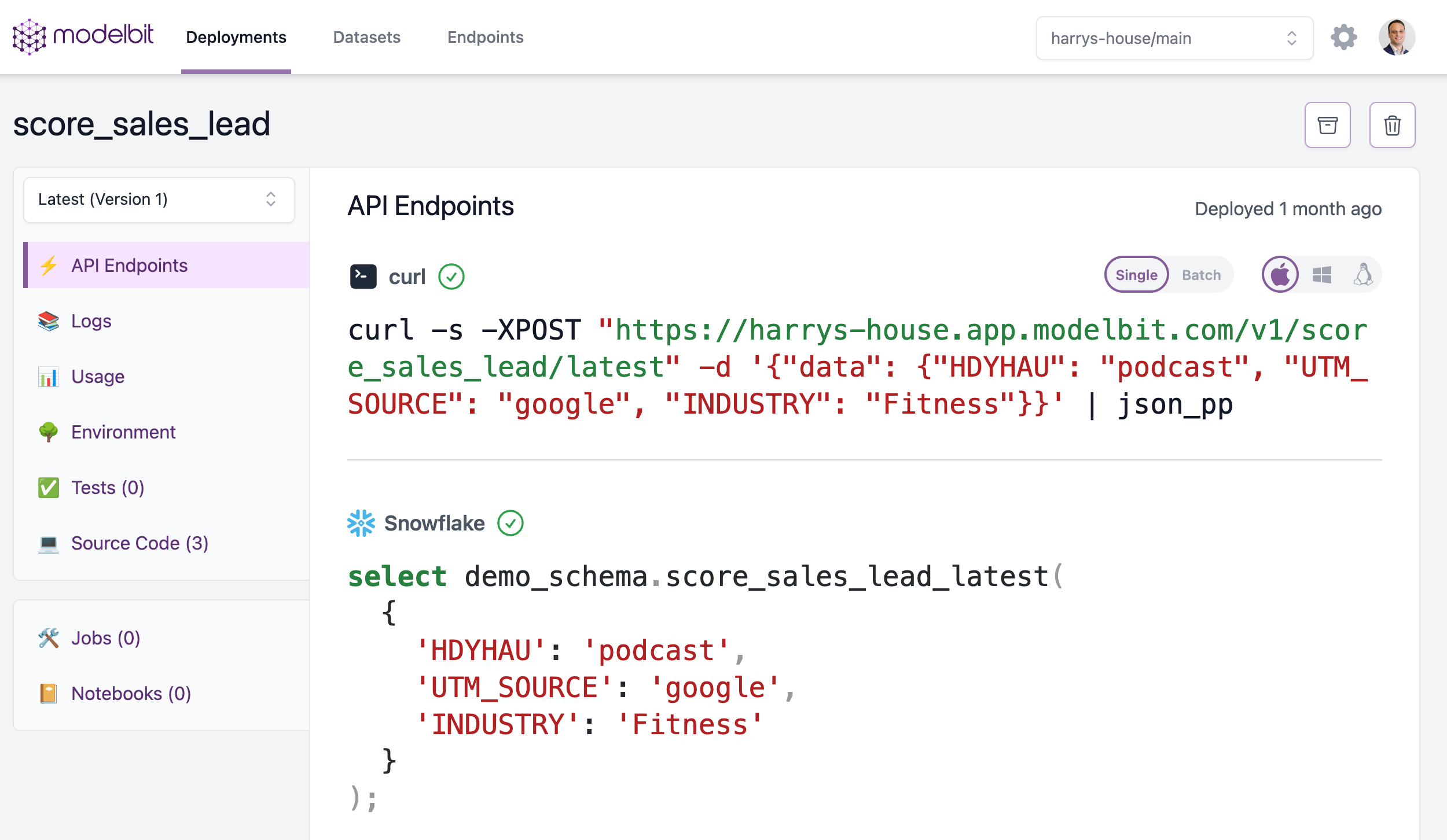Open Tests (0) from the sidebar
The width and height of the screenshot is (1447, 840).
click(108, 488)
